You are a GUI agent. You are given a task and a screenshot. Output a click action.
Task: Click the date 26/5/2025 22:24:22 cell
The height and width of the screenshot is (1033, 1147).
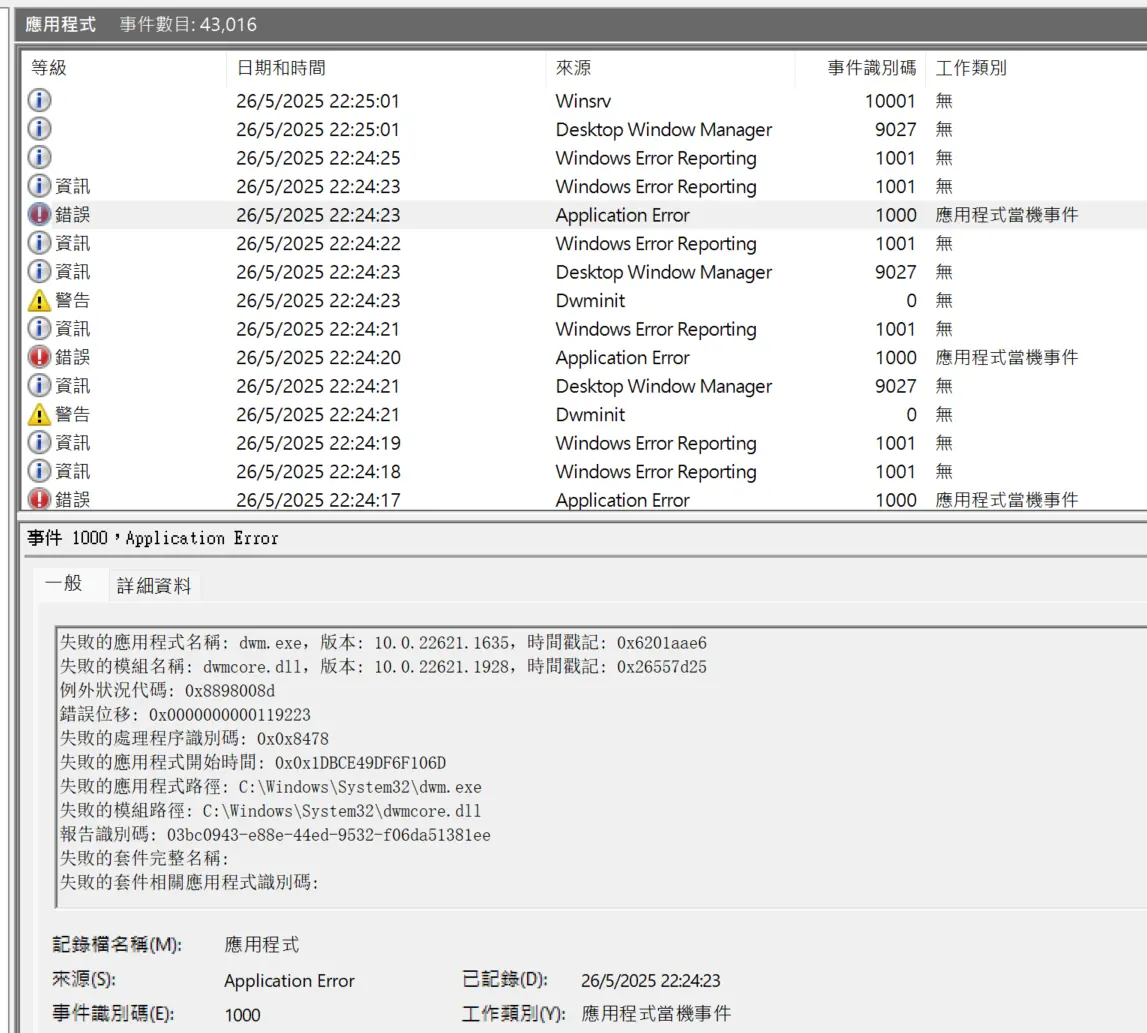point(318,244)
